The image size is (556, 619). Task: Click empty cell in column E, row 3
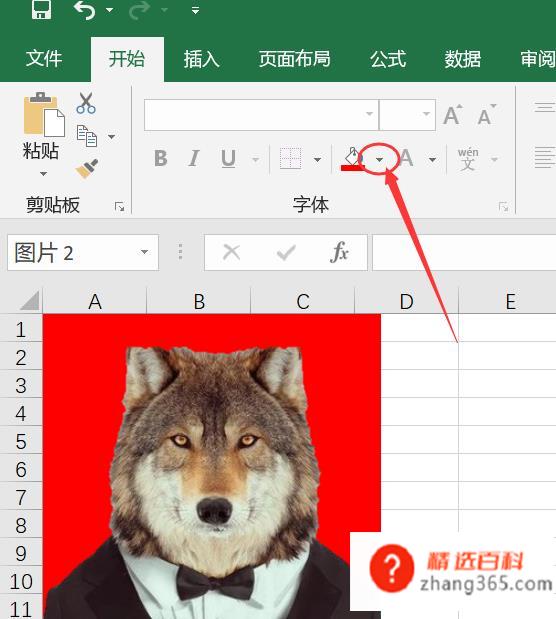[507, 384]
